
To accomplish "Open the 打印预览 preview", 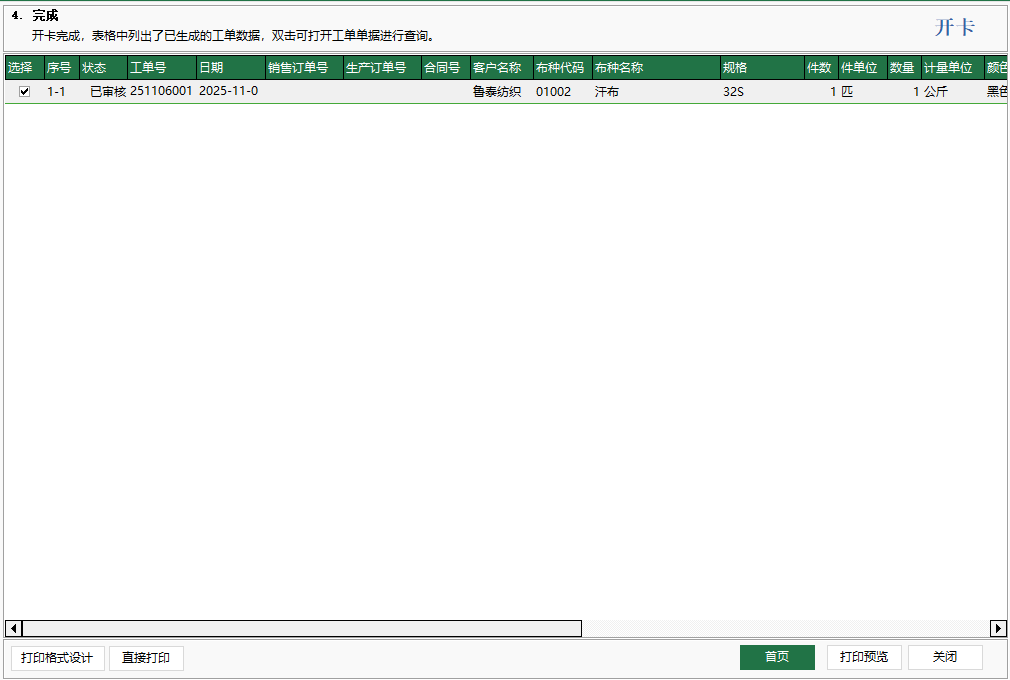I will tap(863, 657).
